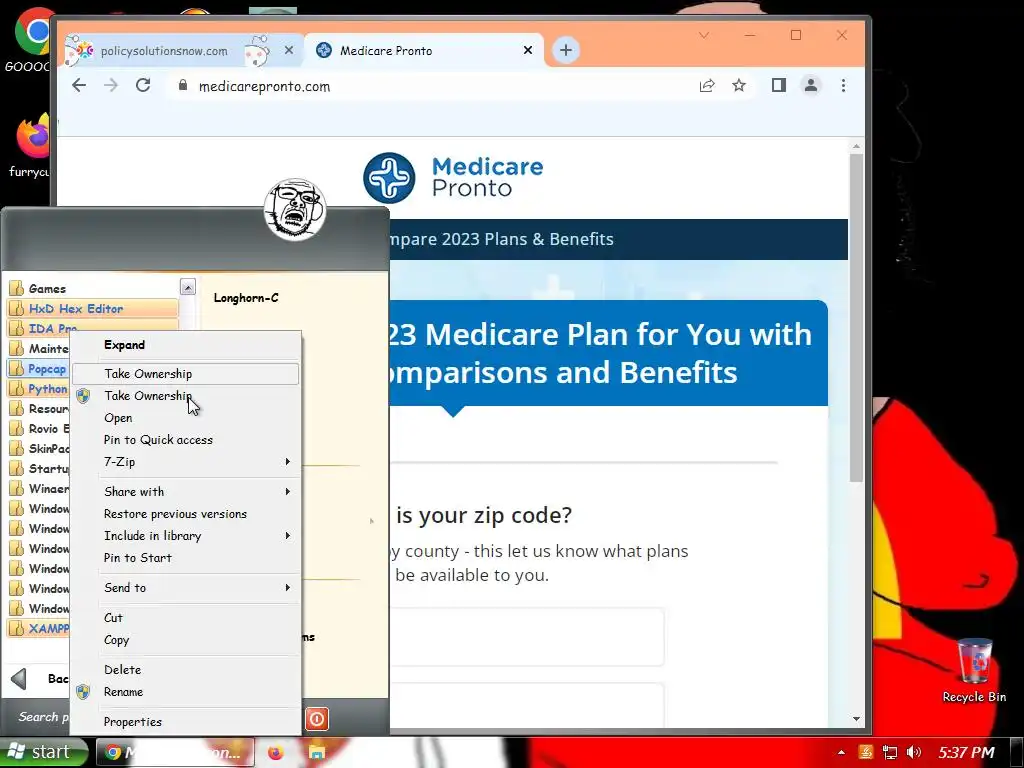
Task: Click the Medicare Pronto cross logo
Action: (389, 178)
